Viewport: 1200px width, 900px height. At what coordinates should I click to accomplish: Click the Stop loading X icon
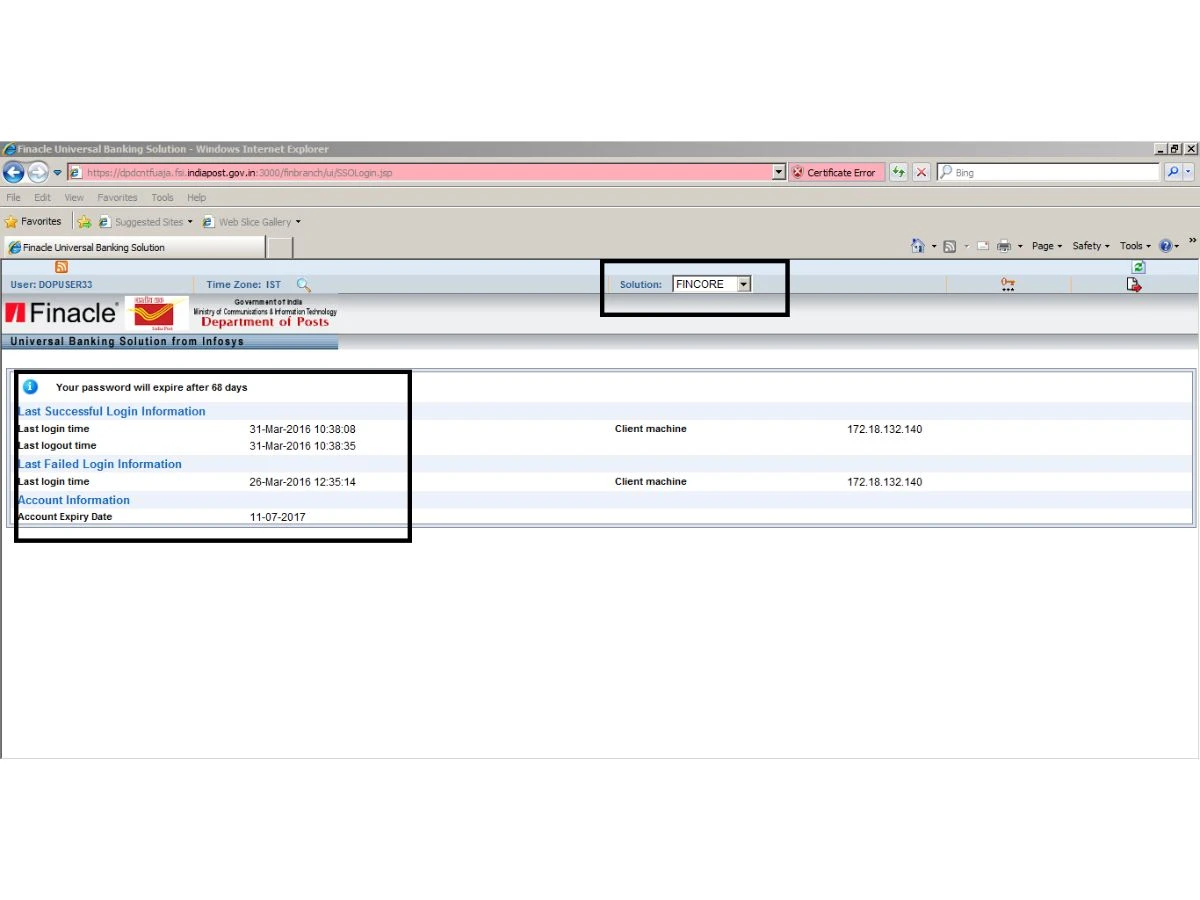click(x=921, y=172)
